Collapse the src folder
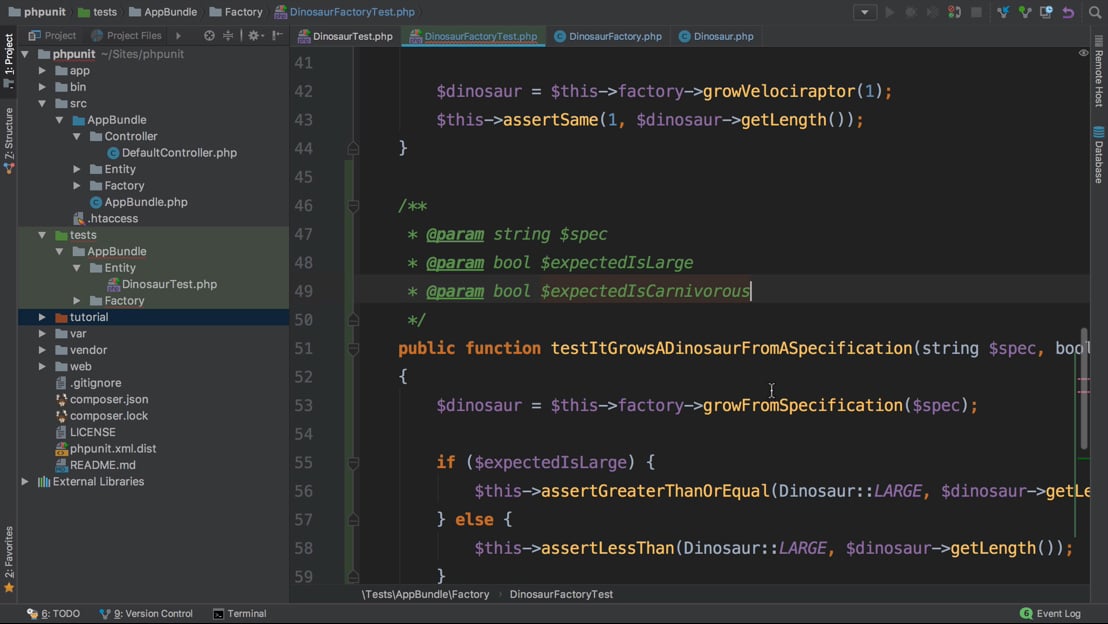Image resolution: width=1108 pixels, height=624 pixels. (x=42, y=103)
